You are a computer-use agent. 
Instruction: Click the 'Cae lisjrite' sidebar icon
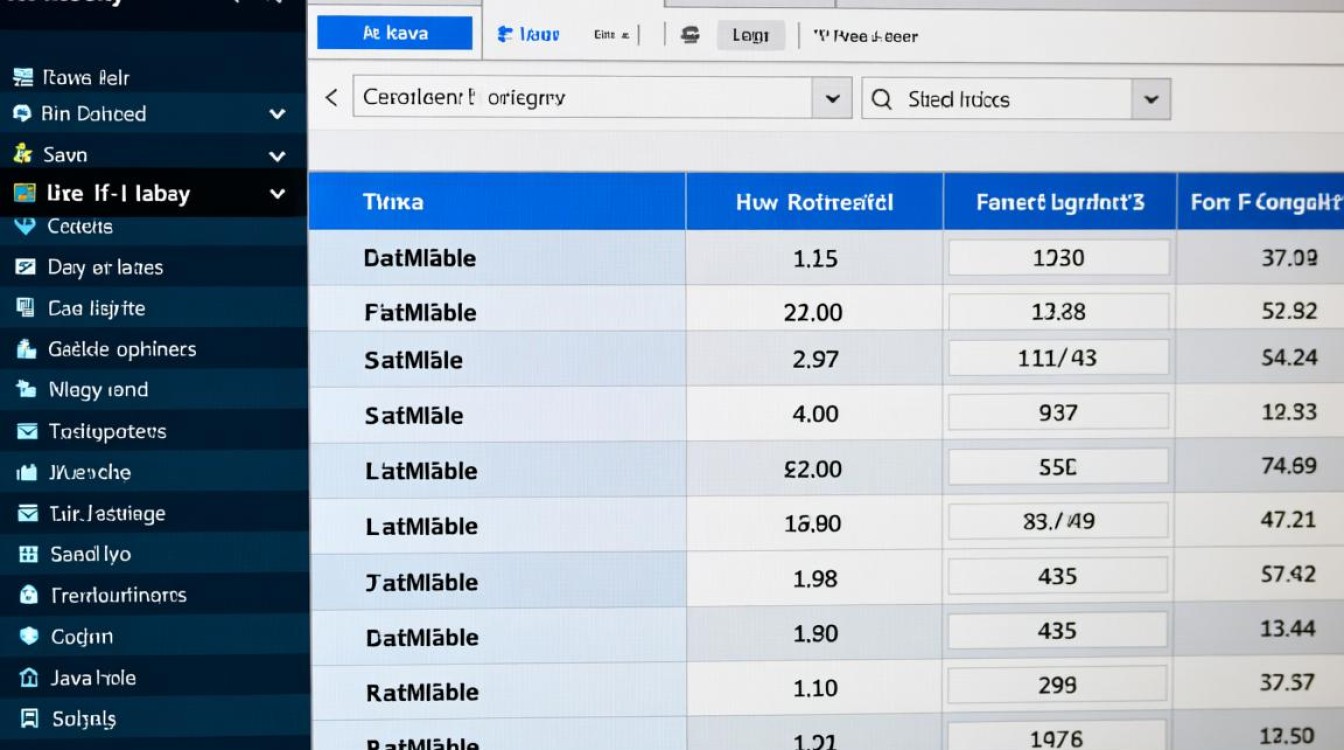pyautogui.click(x=26, y=308)
